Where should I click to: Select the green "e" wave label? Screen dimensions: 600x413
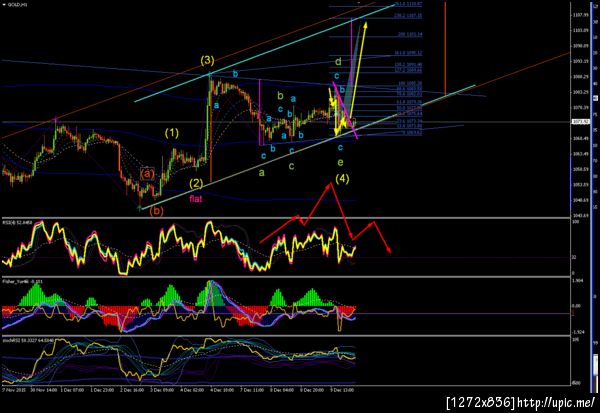[x=340, y=162]
